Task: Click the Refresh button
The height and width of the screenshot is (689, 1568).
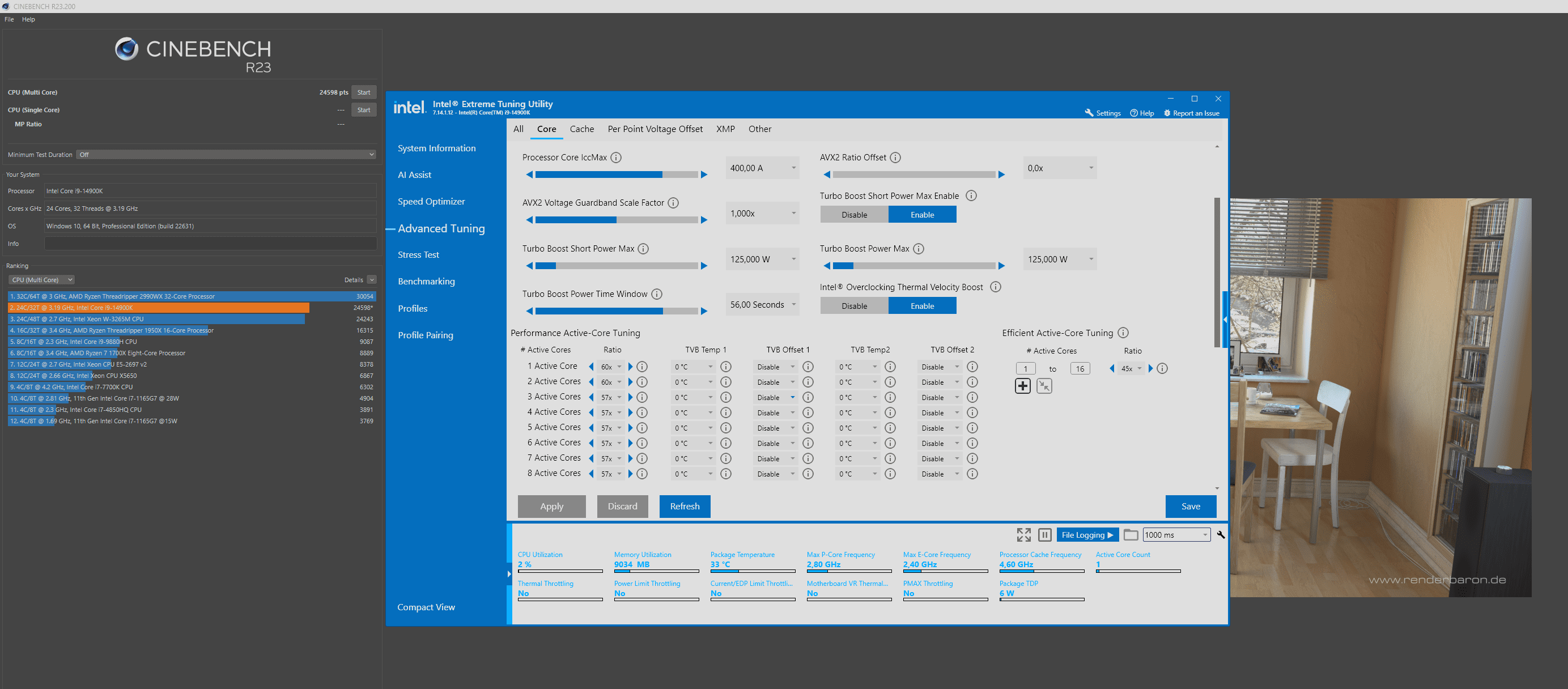Action: 685,507
